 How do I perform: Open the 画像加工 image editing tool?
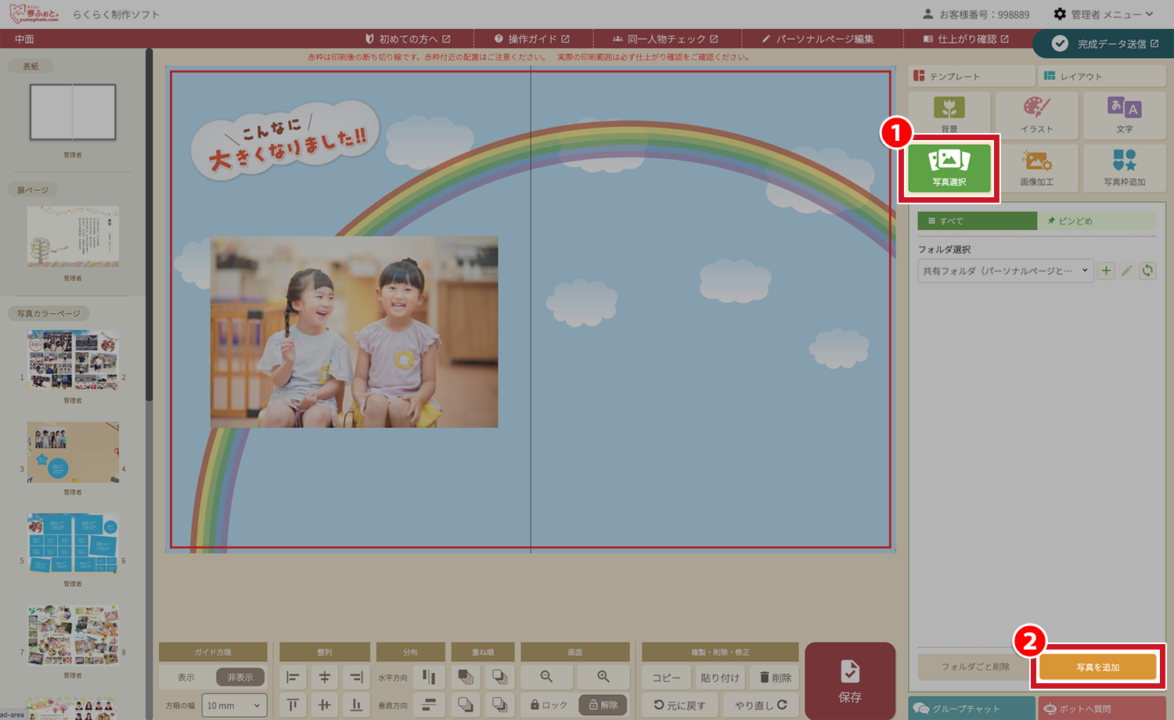point(1036,168)
